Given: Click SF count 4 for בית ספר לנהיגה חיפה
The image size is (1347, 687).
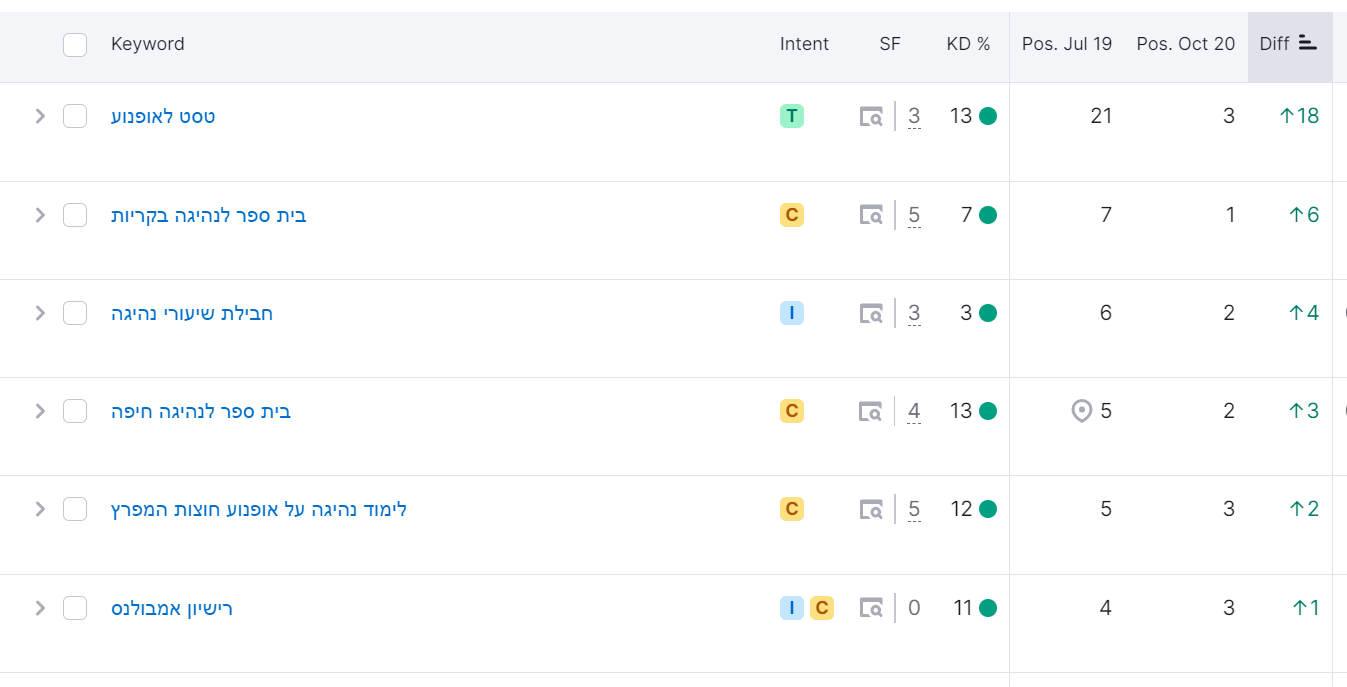Looking at the screenshot, I should coord(914,411).
